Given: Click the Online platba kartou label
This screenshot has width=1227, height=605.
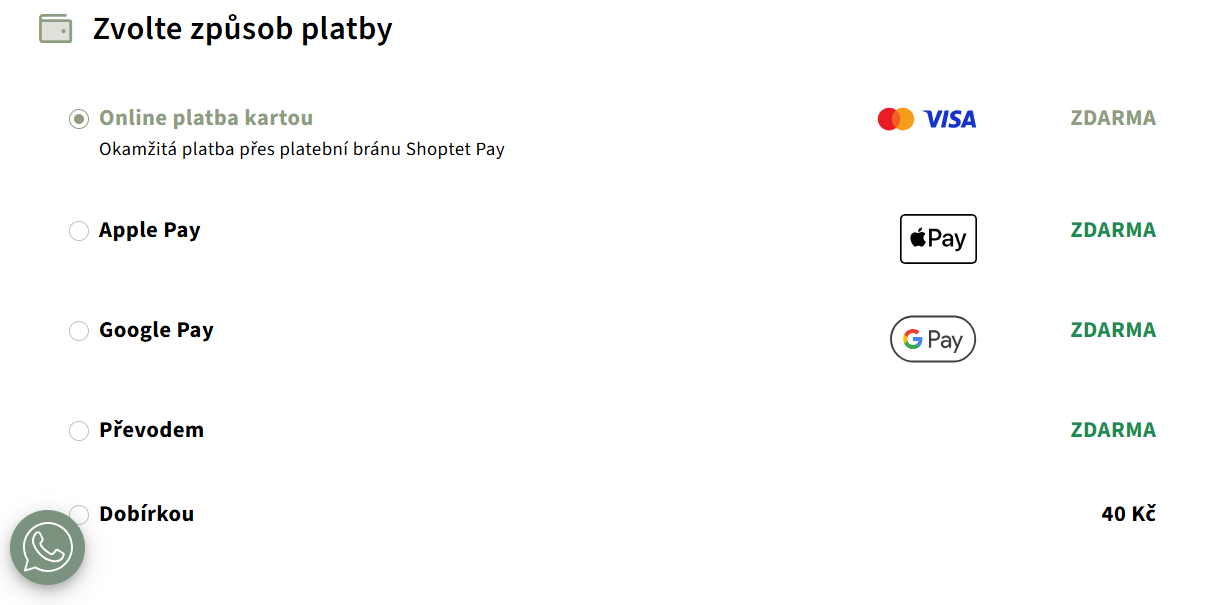Looking at the screenshot, I should (206, 118).
